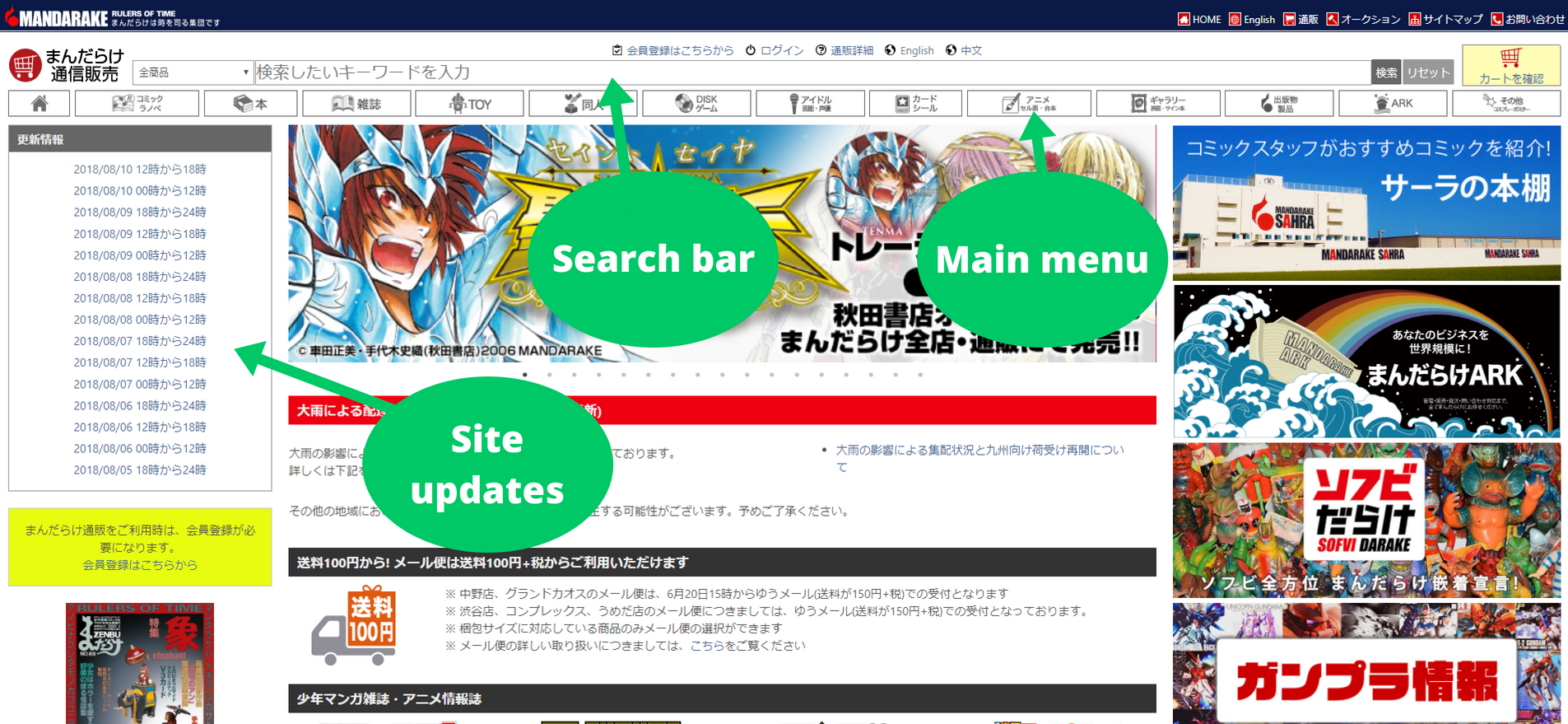Open update 2018/08/07 12時から18時
This screenshot has height=724, width=1568.
140,362
